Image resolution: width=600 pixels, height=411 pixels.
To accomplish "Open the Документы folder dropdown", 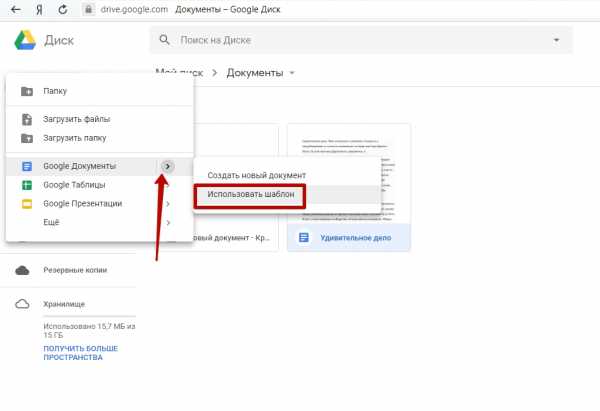I will pos(292,73).
